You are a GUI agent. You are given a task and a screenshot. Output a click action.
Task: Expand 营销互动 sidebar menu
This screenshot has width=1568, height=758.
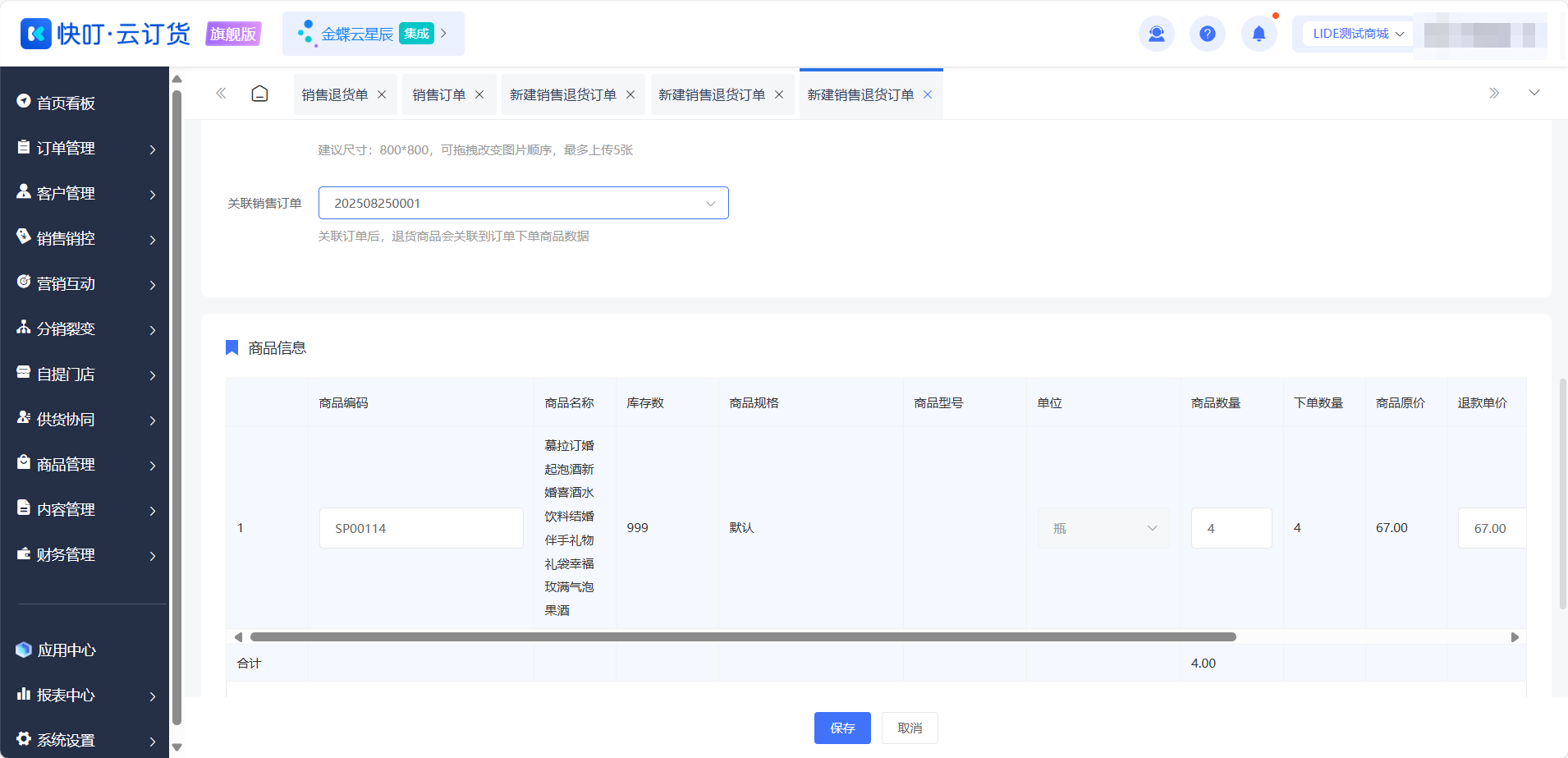(x=85, y=283)
